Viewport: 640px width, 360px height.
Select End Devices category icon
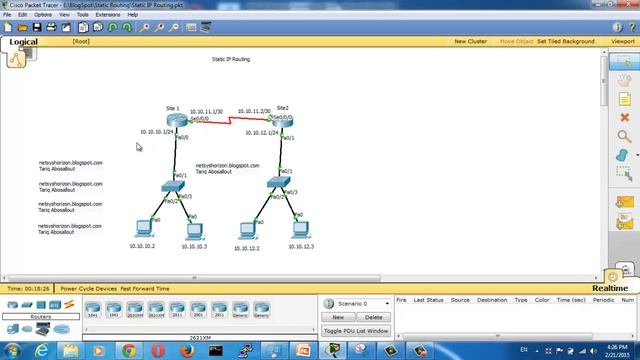tap(13, 329)
